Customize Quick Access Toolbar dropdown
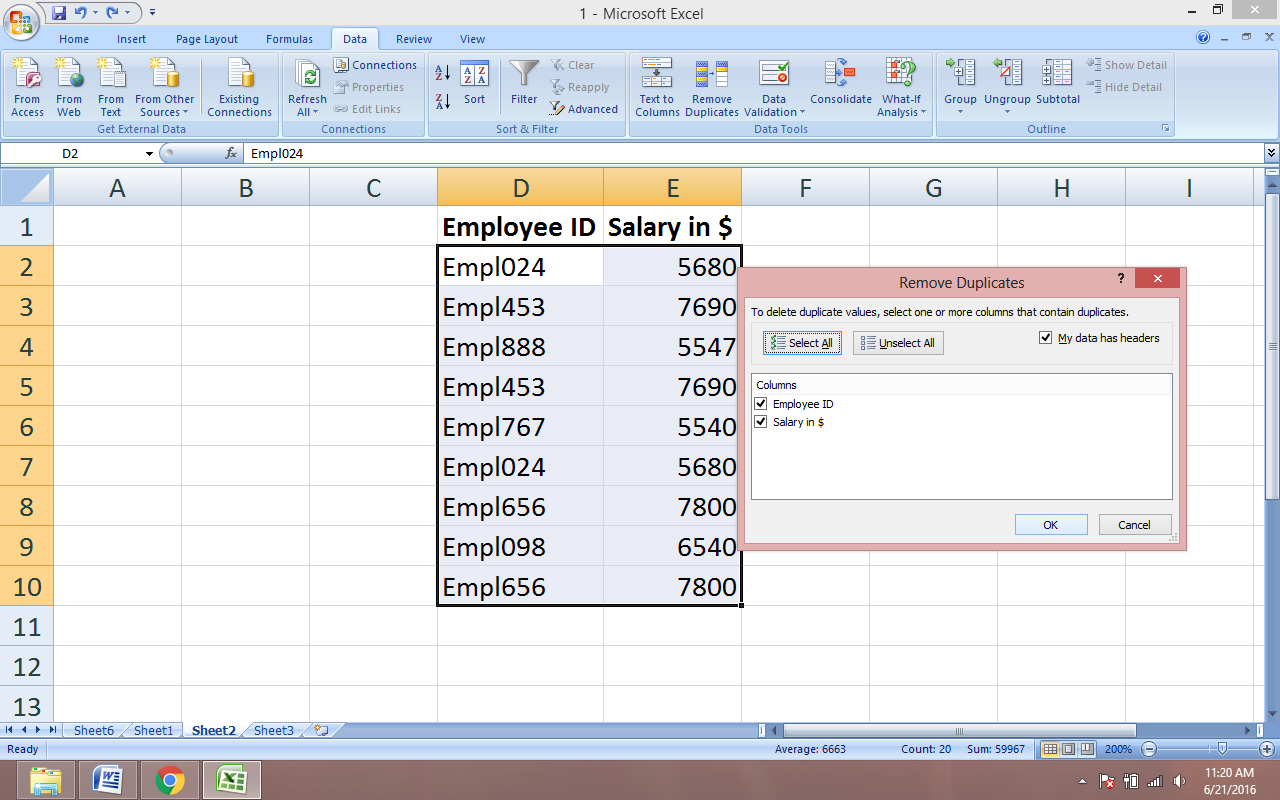This screenshot has width=1280, height=800. (152, 13)
